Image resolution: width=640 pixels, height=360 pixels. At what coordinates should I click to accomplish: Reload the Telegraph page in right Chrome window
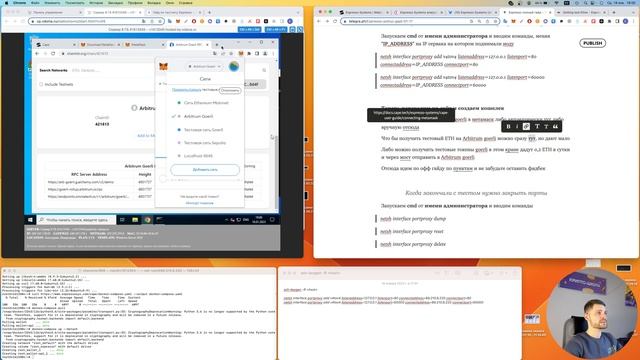pyautogui.click(x=335, y=21)
